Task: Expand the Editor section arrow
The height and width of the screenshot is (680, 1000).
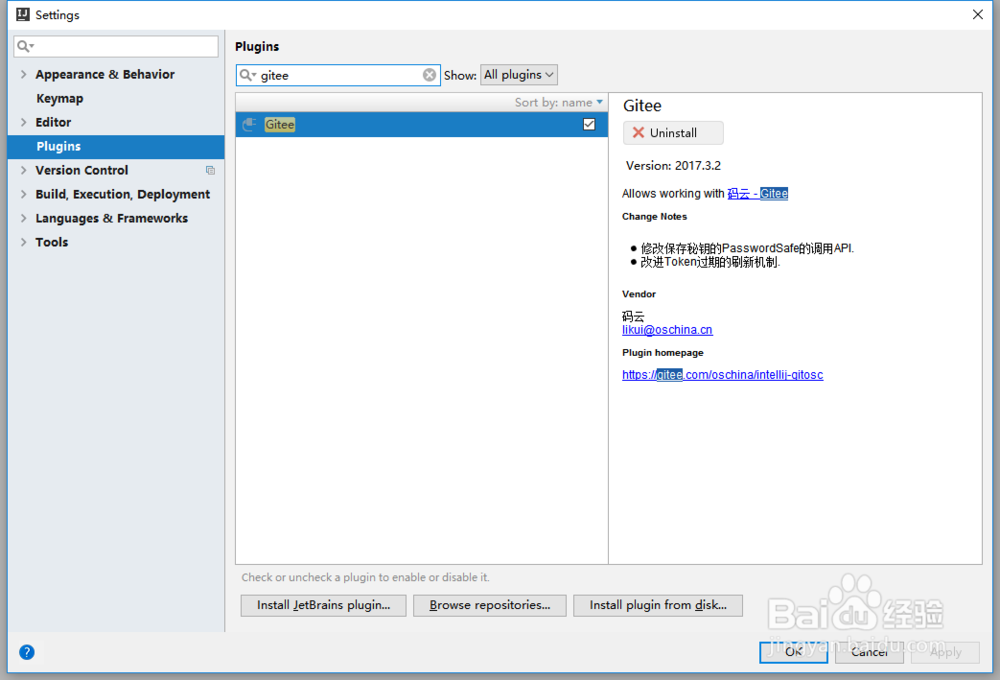Action: 24,122
